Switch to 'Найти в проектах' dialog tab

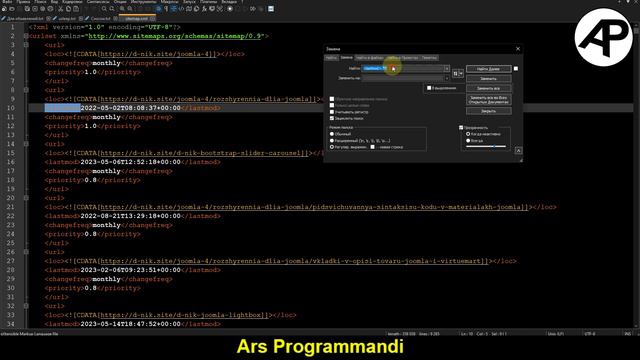402,58
